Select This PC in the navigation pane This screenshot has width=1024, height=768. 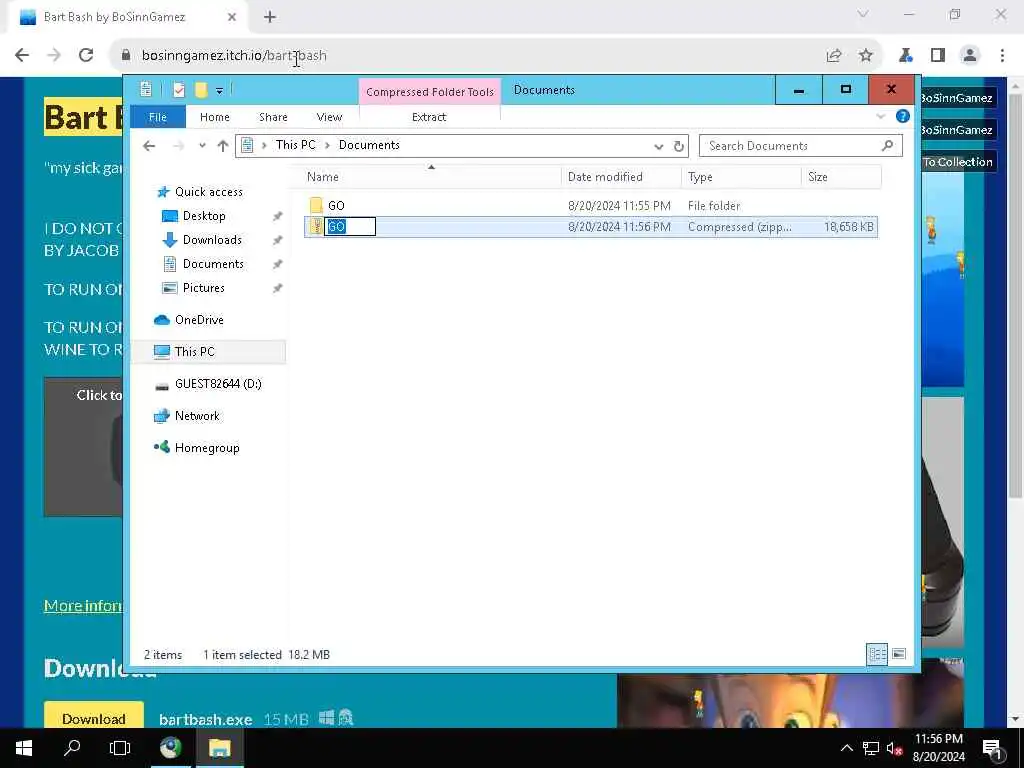(x=209, y=352)
